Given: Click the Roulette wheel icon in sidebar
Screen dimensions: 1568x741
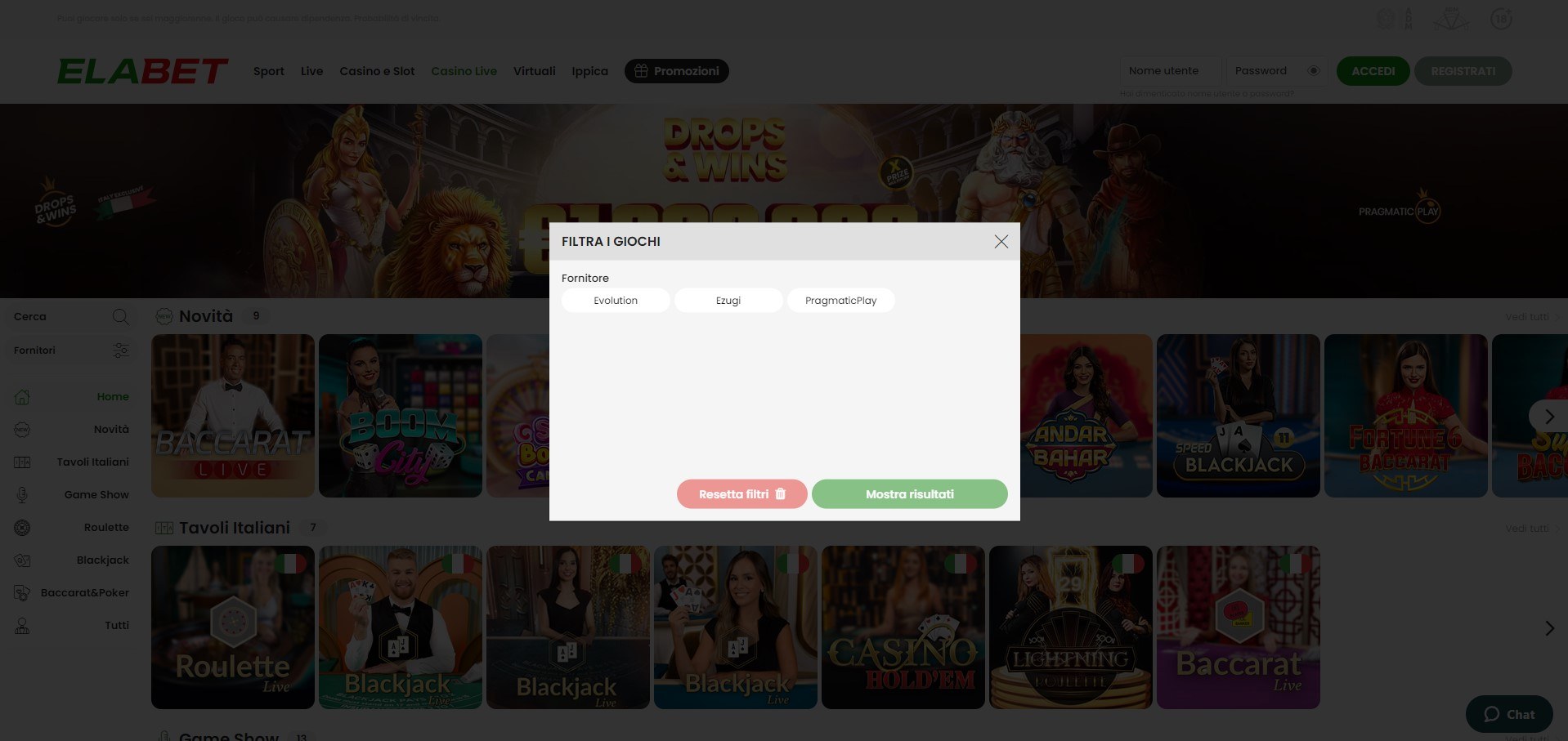Looking at the screenshot, I should pyautogui.click(x=22, y=528).
